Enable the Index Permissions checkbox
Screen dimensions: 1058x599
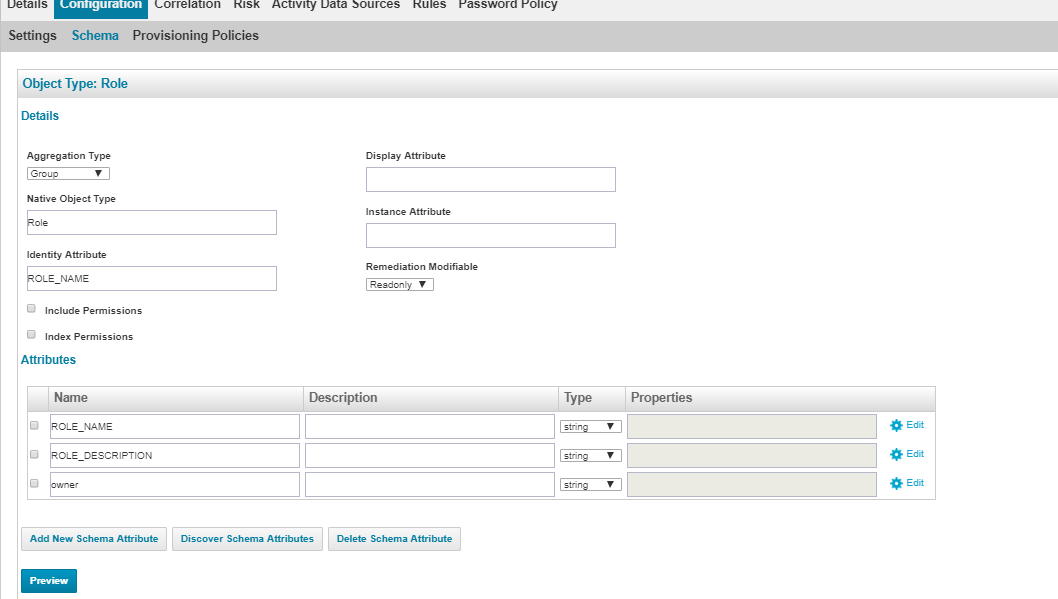click(x=31, y=335)
